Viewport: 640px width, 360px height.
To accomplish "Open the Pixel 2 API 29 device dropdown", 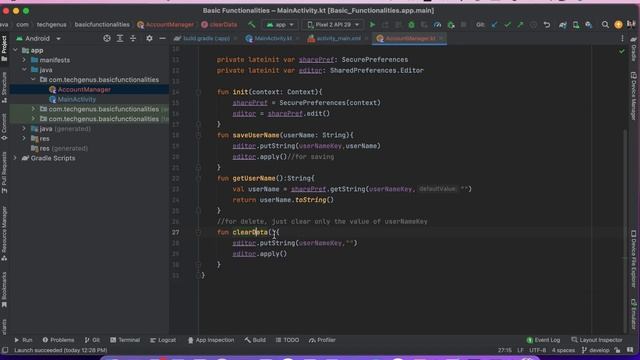I will [x=333, y=25].
